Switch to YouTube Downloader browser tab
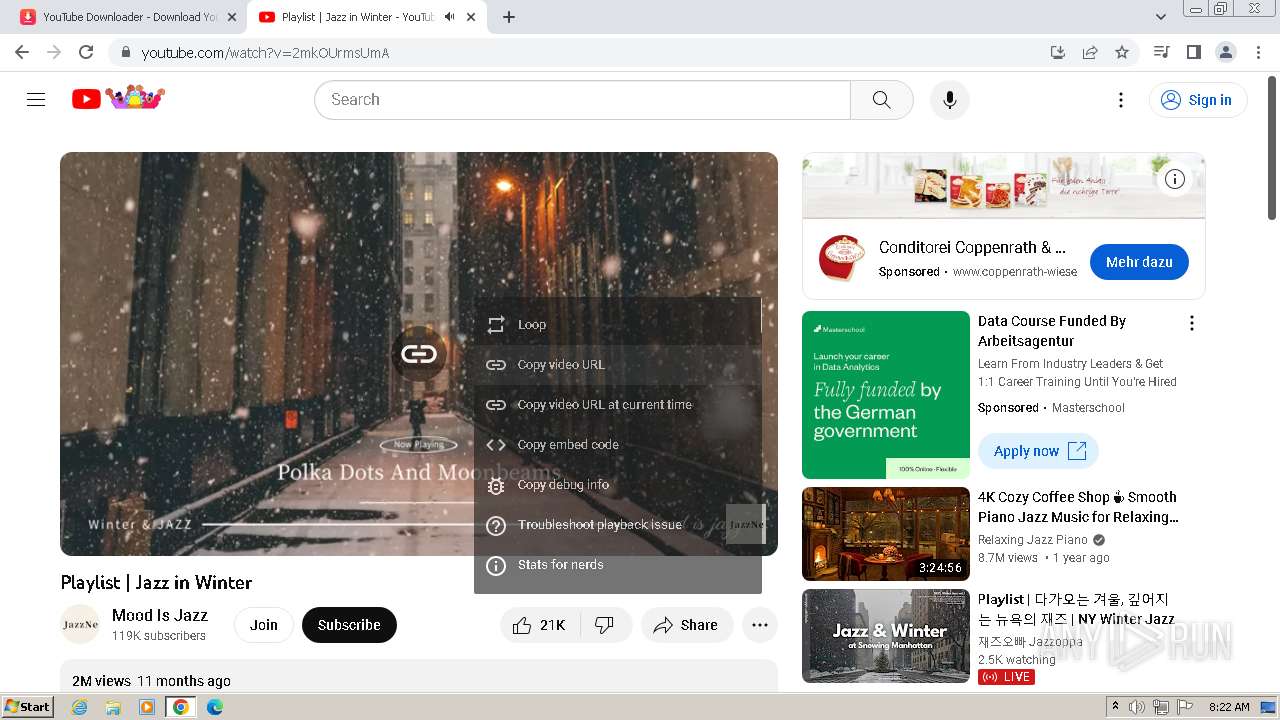The image size is (1280, 720). (126, 17)
